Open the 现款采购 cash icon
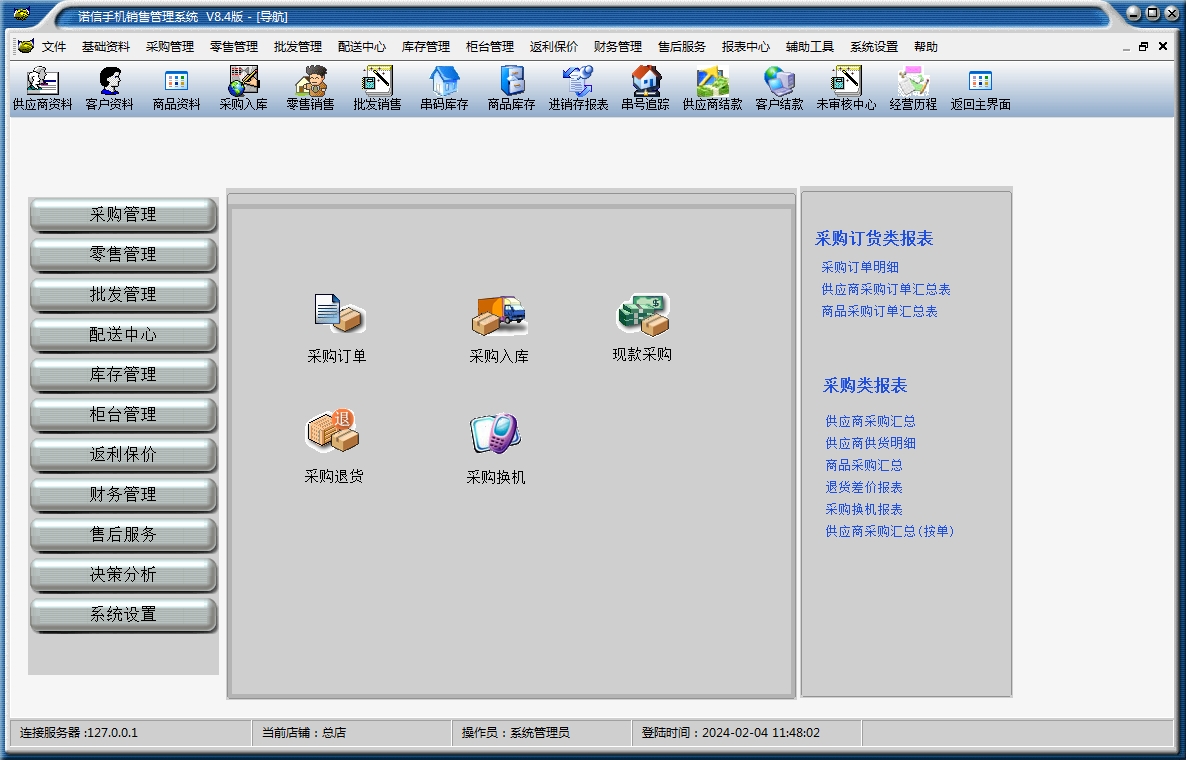 click(642, 326)
